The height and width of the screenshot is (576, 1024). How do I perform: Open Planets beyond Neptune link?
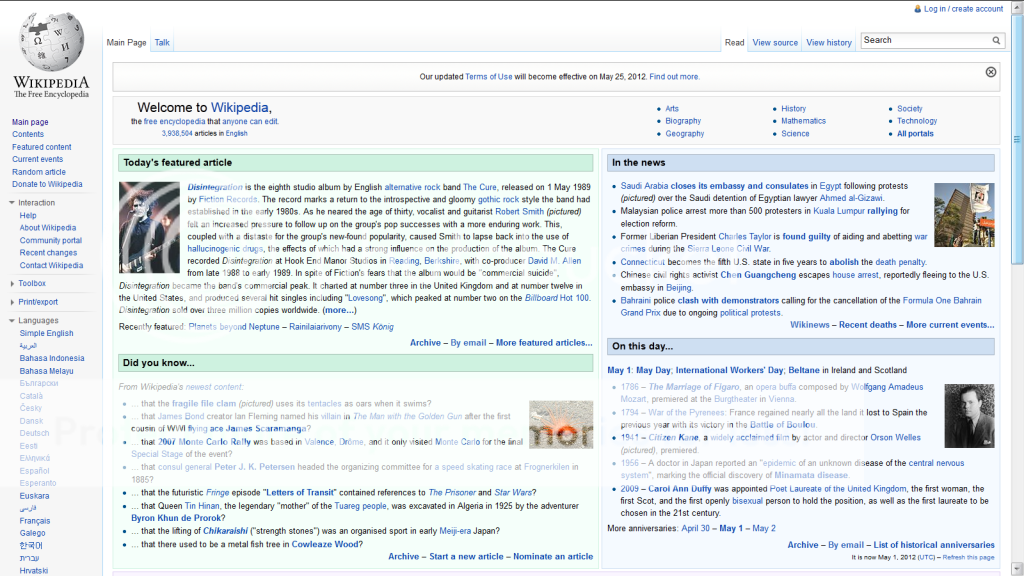tap(234, 327)
